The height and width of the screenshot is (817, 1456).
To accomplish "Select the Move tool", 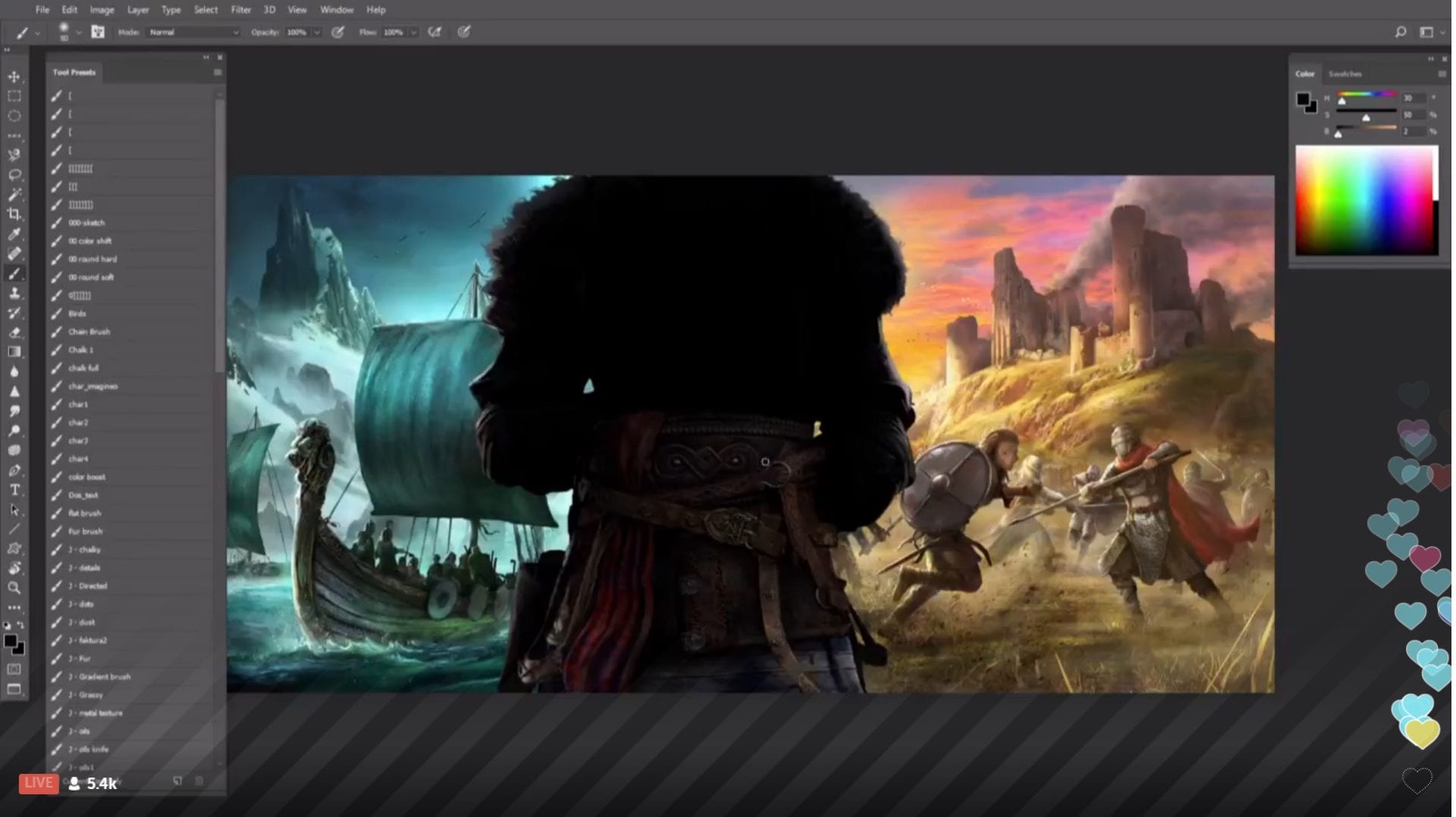I will pos(14,77).
